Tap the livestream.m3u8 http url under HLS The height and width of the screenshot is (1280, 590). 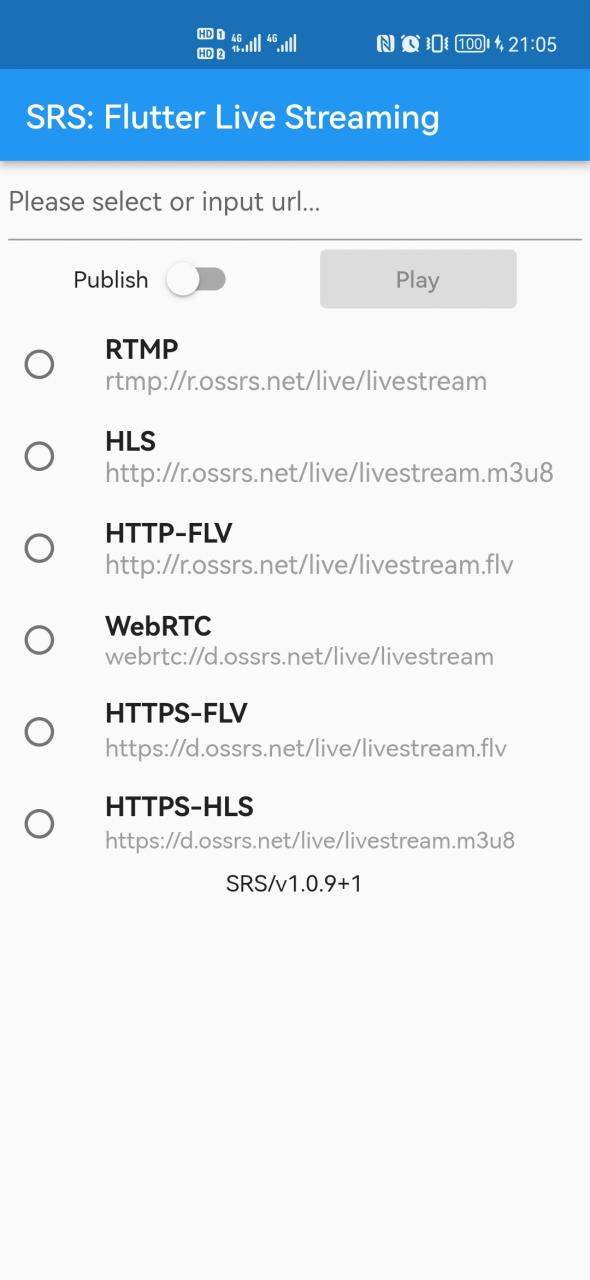[x=329, y=473]
